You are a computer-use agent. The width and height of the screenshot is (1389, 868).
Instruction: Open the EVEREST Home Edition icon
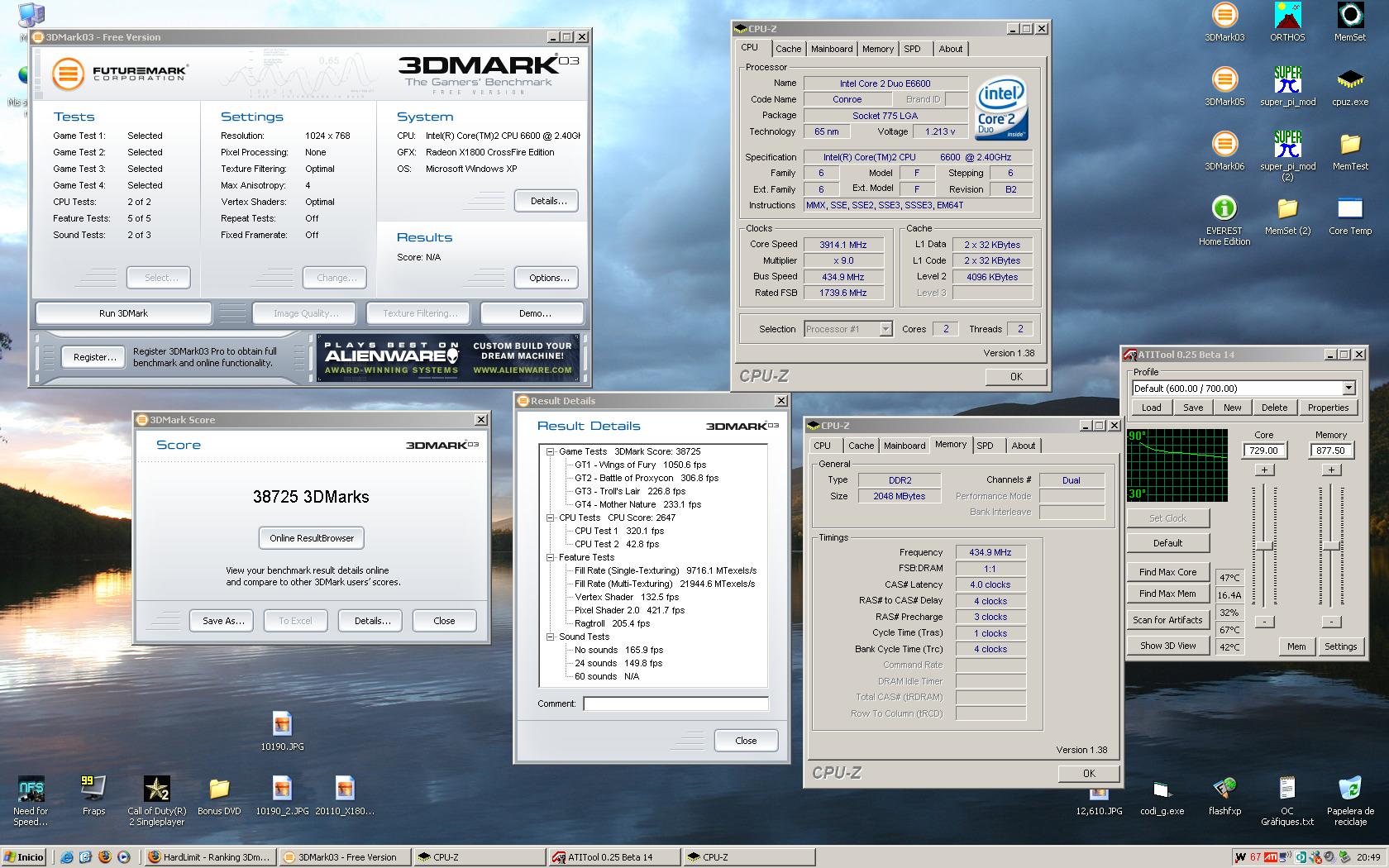click(x=1224, y=221)
